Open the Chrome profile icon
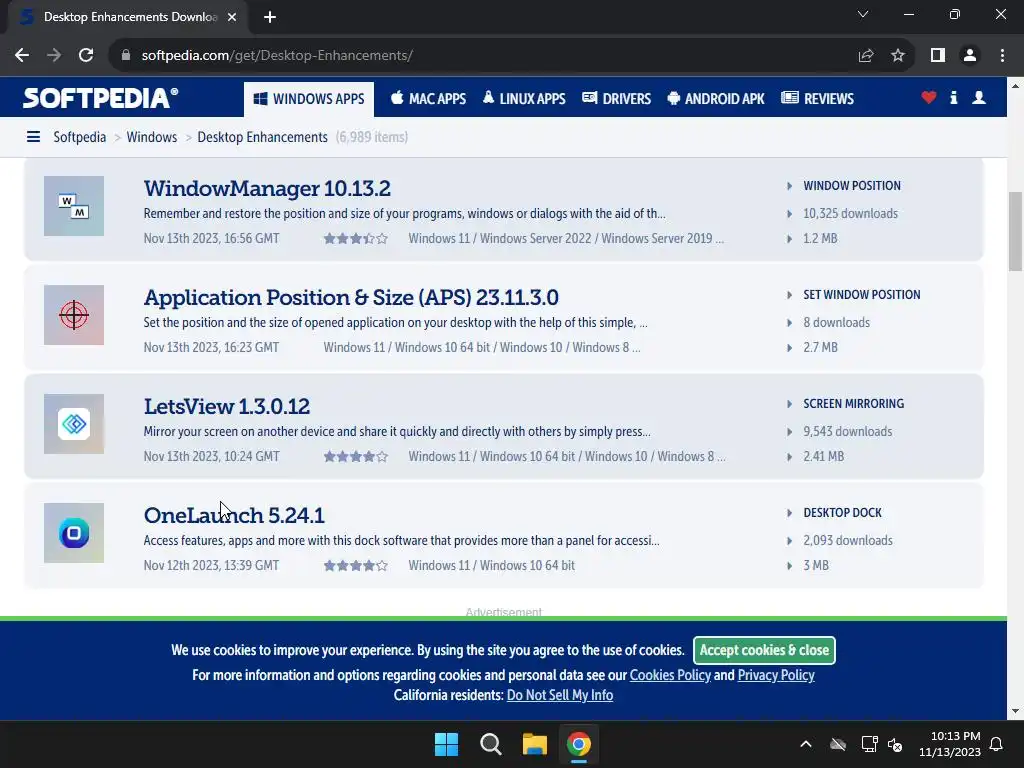This screenshot has width=1024, height=768. 970,56
